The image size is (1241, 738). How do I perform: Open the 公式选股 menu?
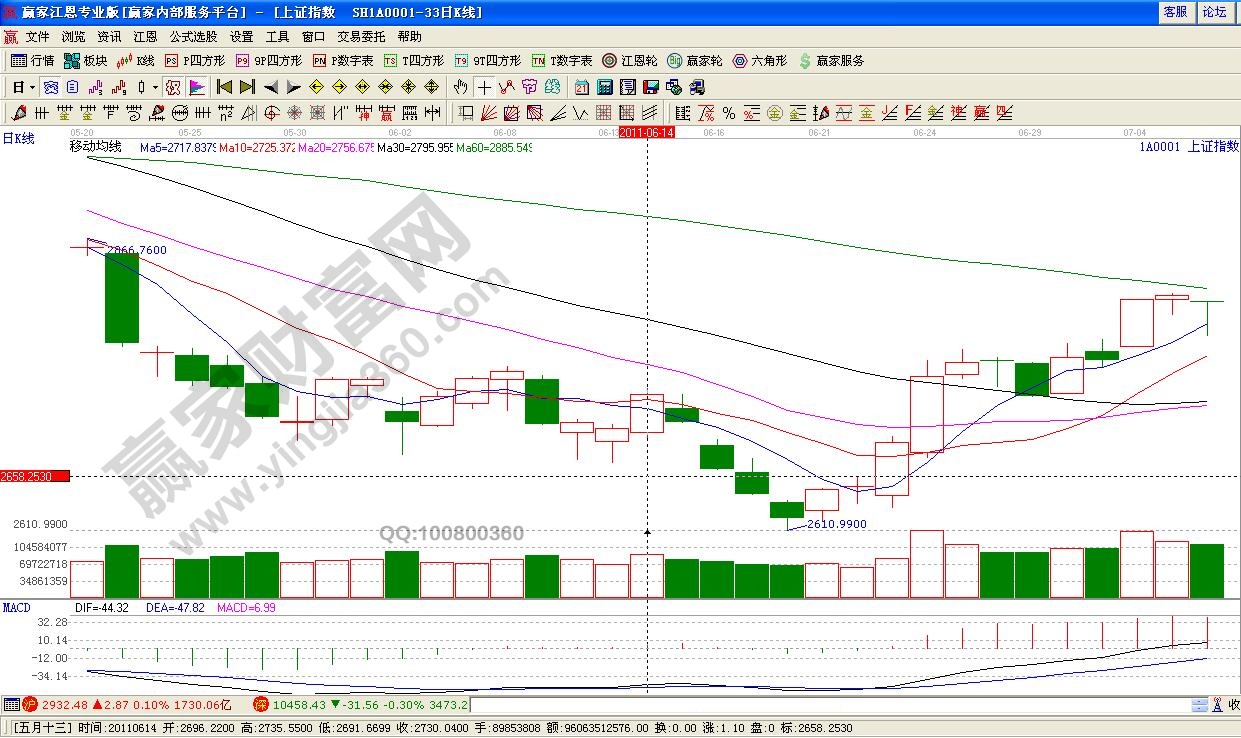(x=193, y=37)
